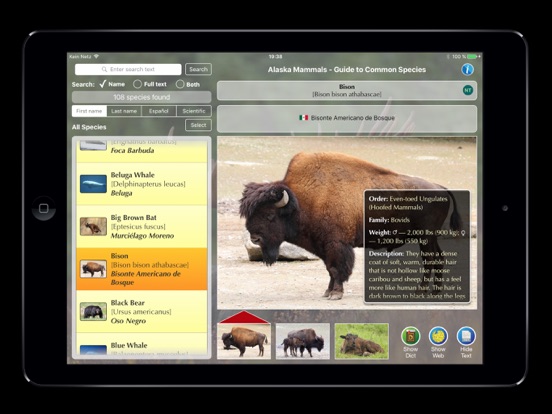
Task: Tap the [Delphinapterus leucas] scientific name
Action: point(148,184)
